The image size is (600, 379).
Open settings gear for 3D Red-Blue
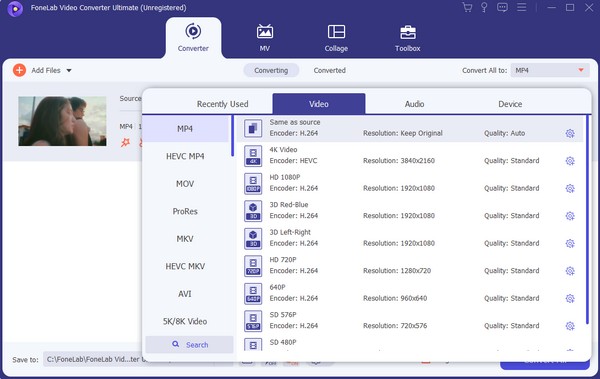(x=570, y=216)
